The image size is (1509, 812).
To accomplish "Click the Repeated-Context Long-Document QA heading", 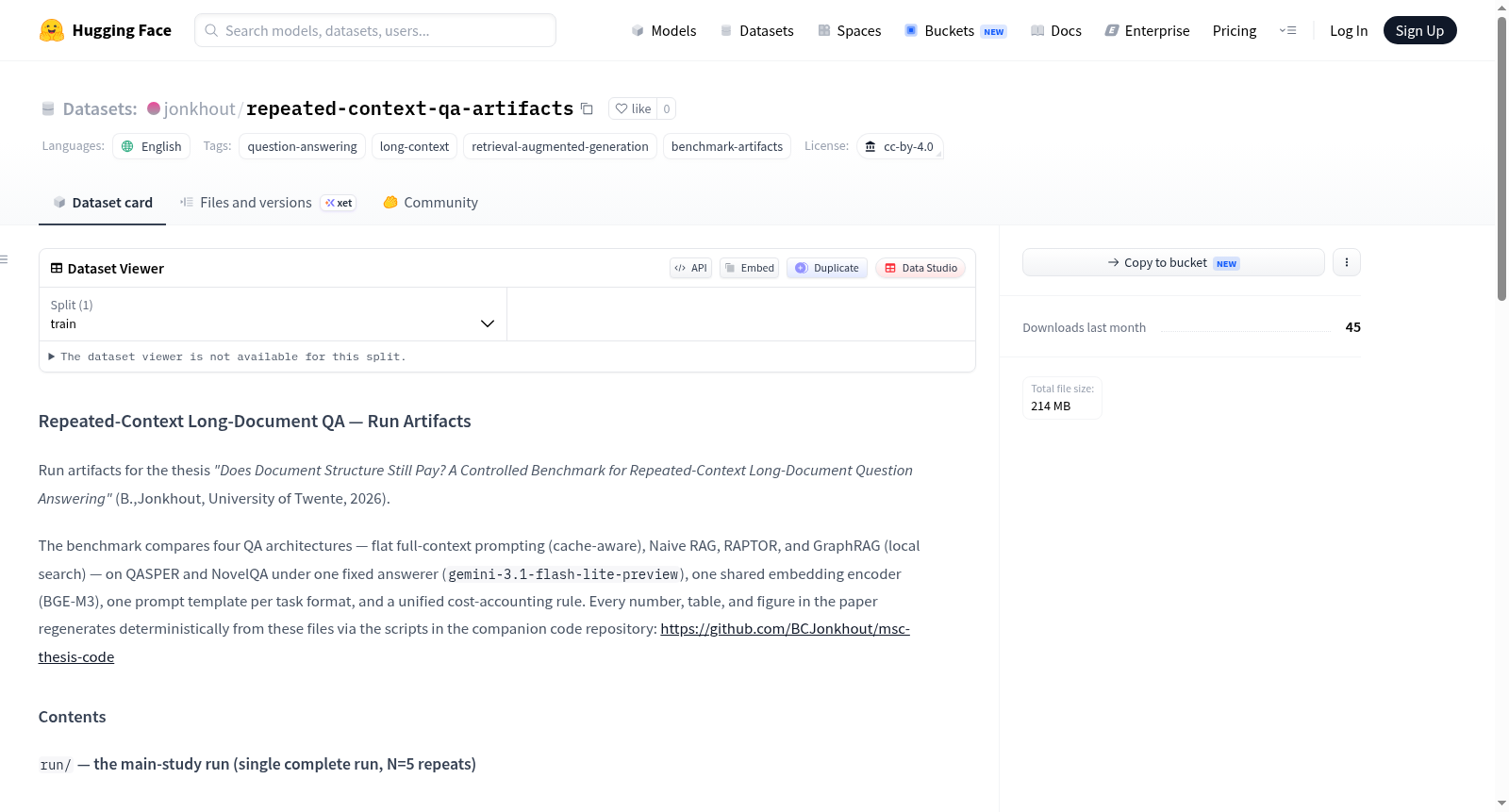I will 255,422.
